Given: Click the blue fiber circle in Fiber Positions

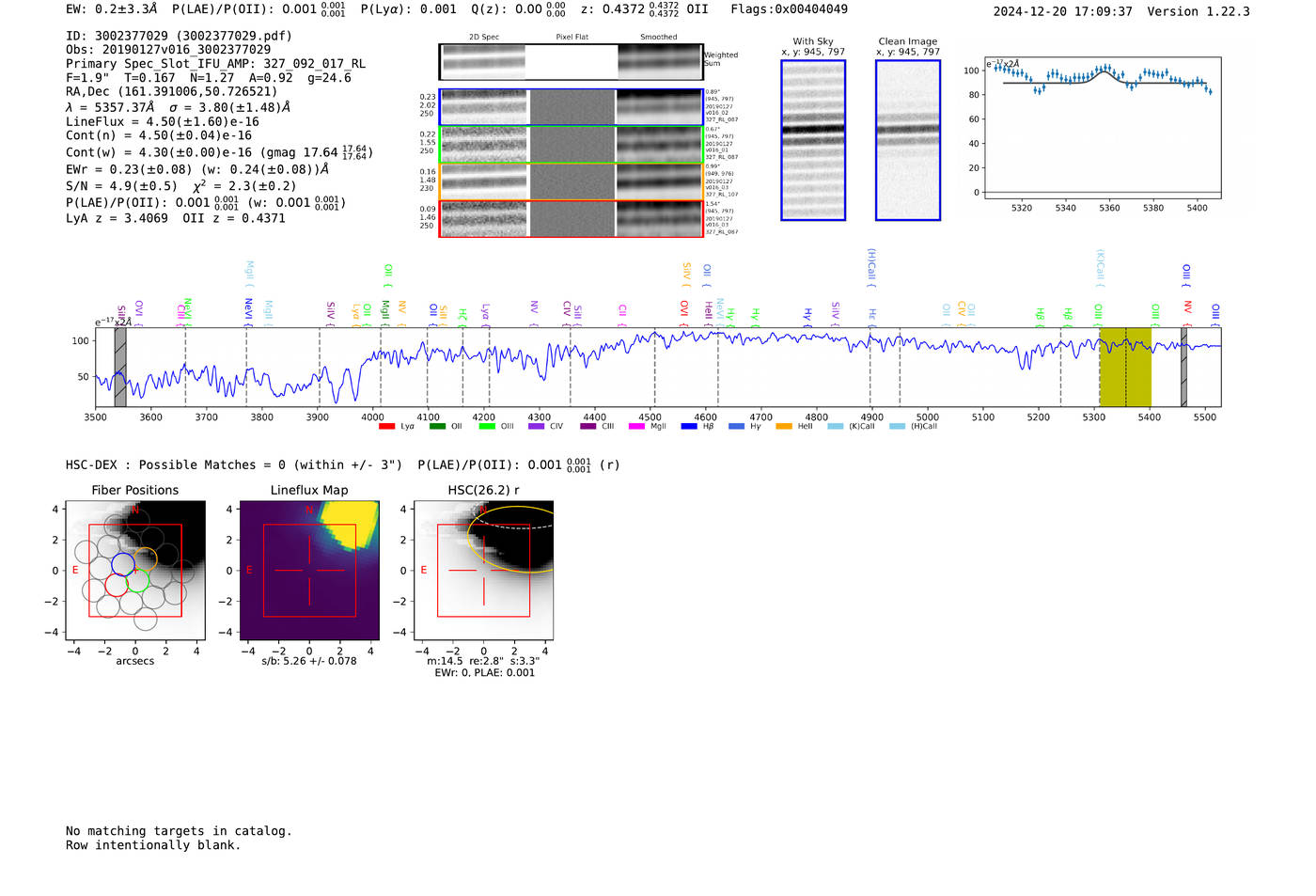Looking at the screenshot, I should click(x=123, y=564).
